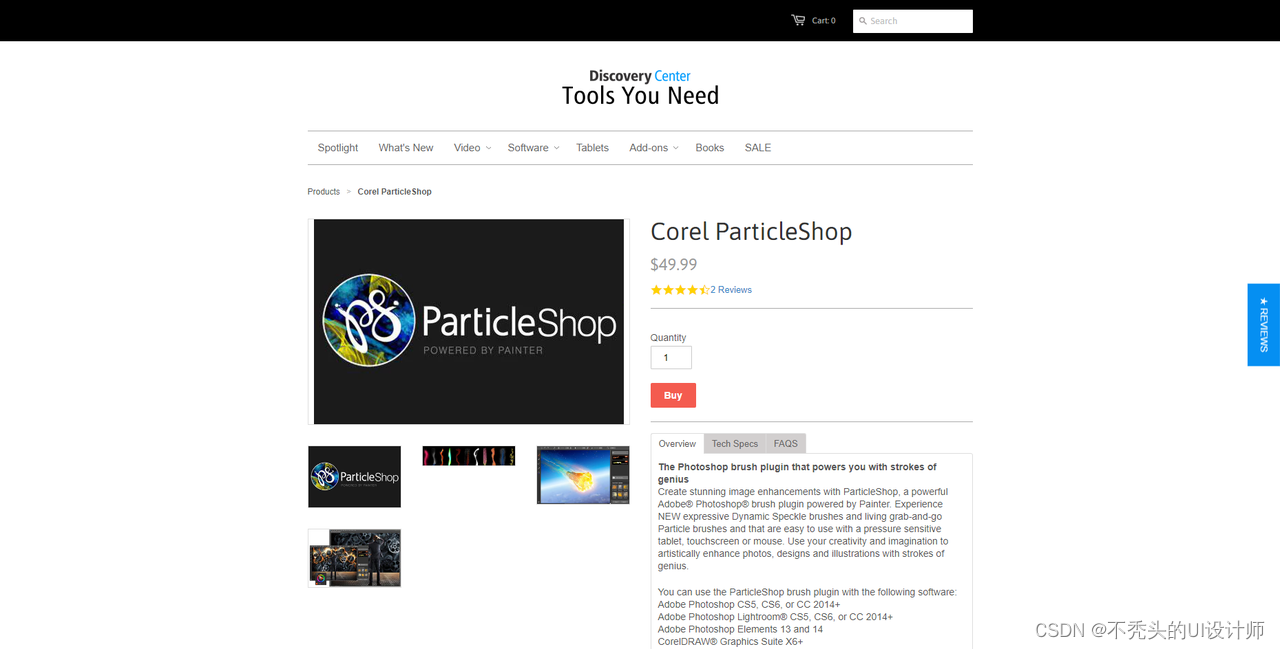Expand the Video dropdown menu
The height and width of the screenshot is (649, 1280).
pos(472,148)
